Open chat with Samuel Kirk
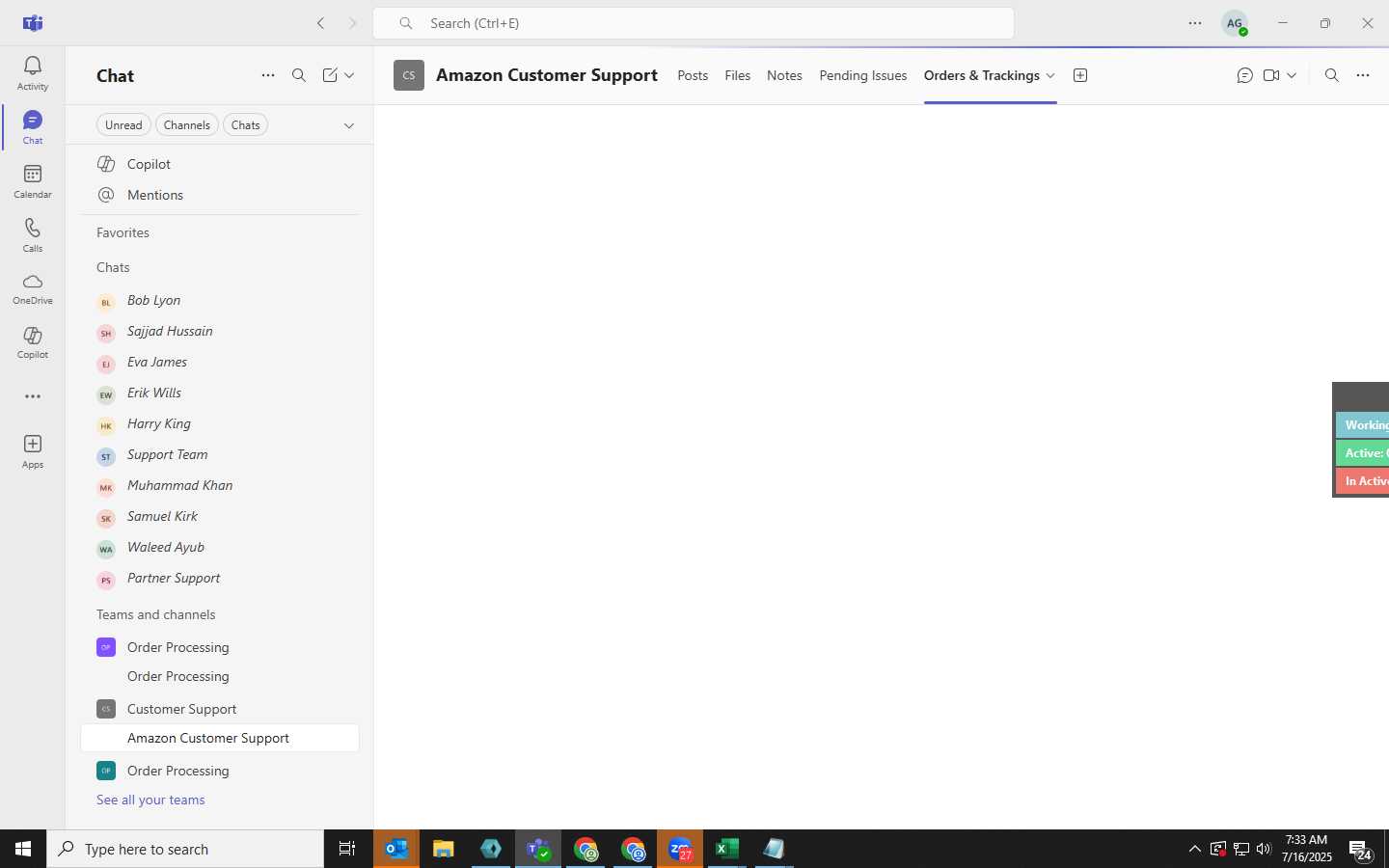The height and width of the screenshot is (868, 1389). click(220, 517)
